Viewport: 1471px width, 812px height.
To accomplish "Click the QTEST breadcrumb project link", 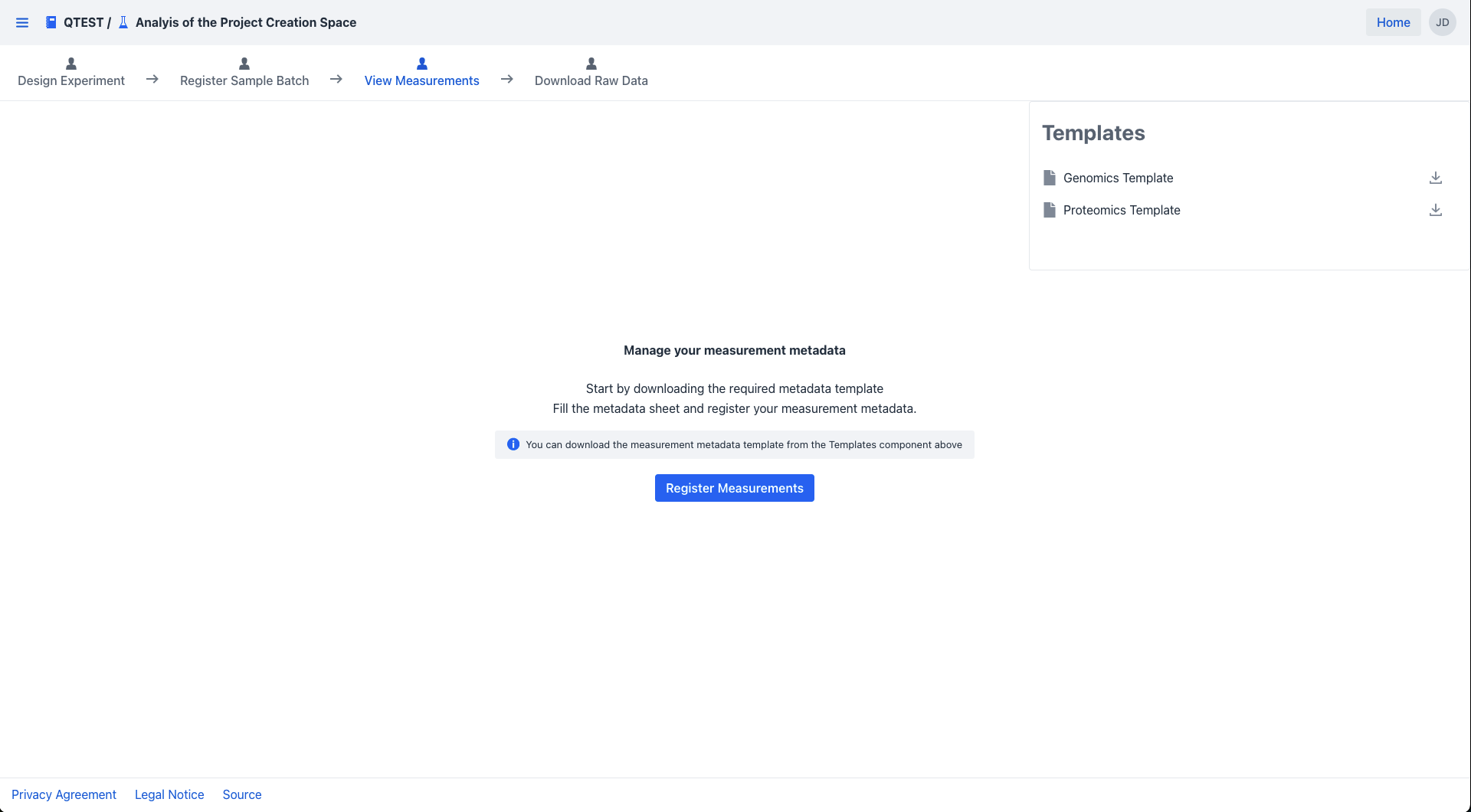I will click(83, 22).
